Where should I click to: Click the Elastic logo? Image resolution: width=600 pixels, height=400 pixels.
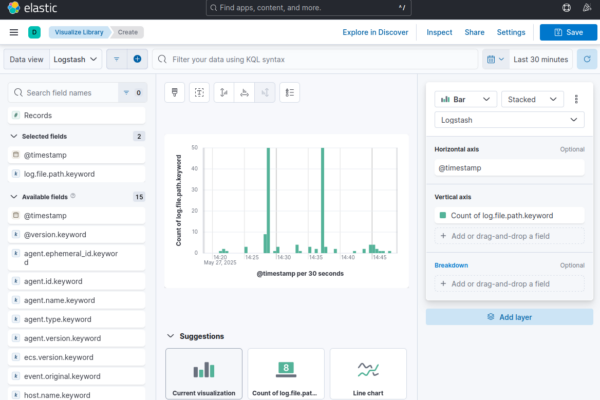tap(32, 8)
